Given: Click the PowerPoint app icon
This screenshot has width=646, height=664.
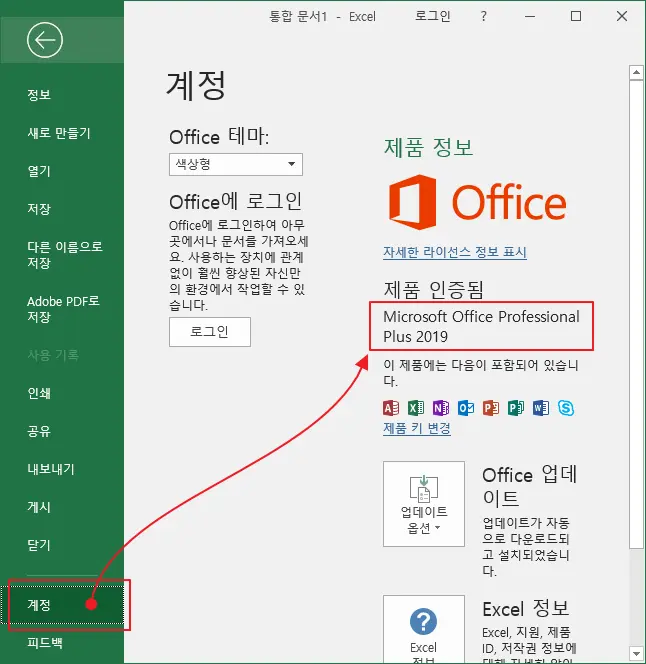Looking at the screenshot, I should click(491, 408).
